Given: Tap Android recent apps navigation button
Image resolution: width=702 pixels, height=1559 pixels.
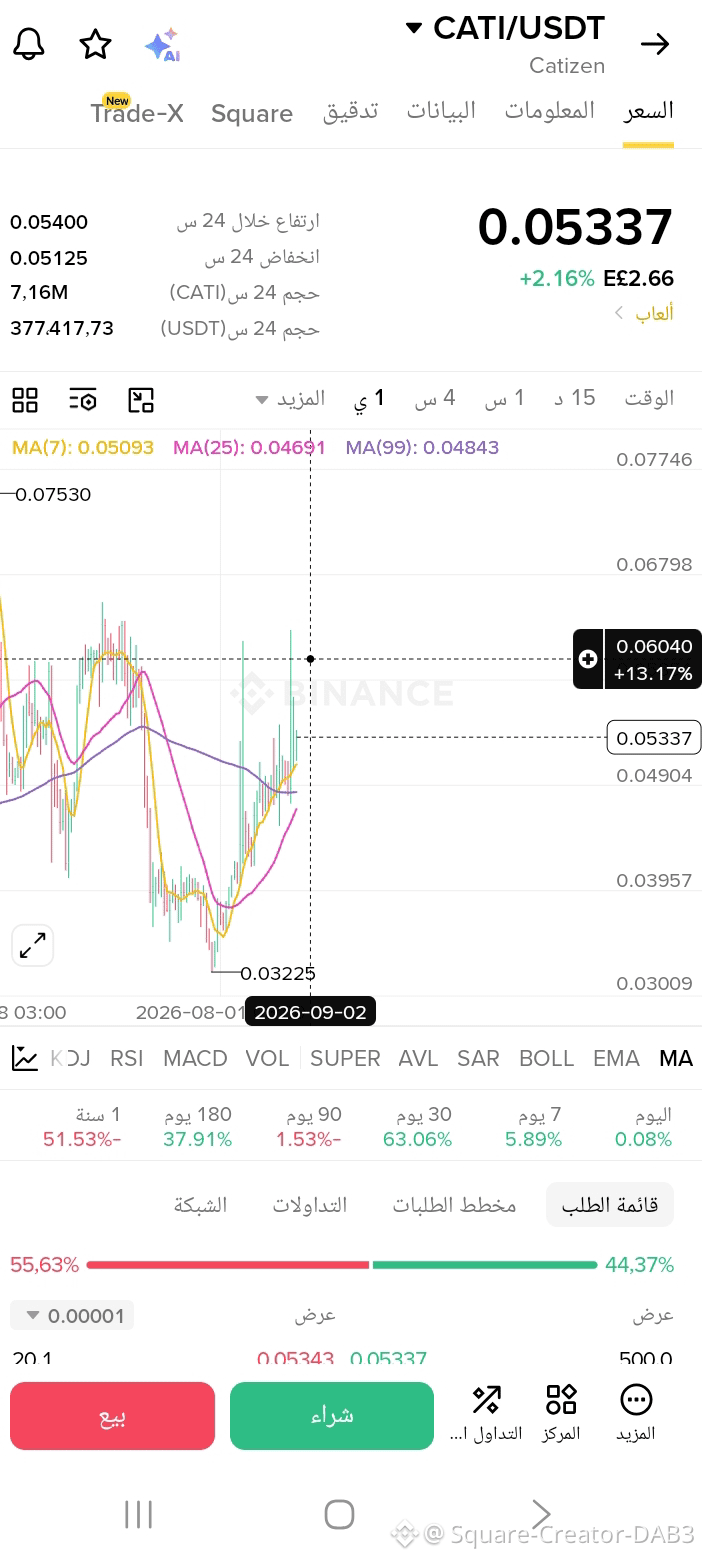Looking at the screenshot, I should coord(138,1514).
